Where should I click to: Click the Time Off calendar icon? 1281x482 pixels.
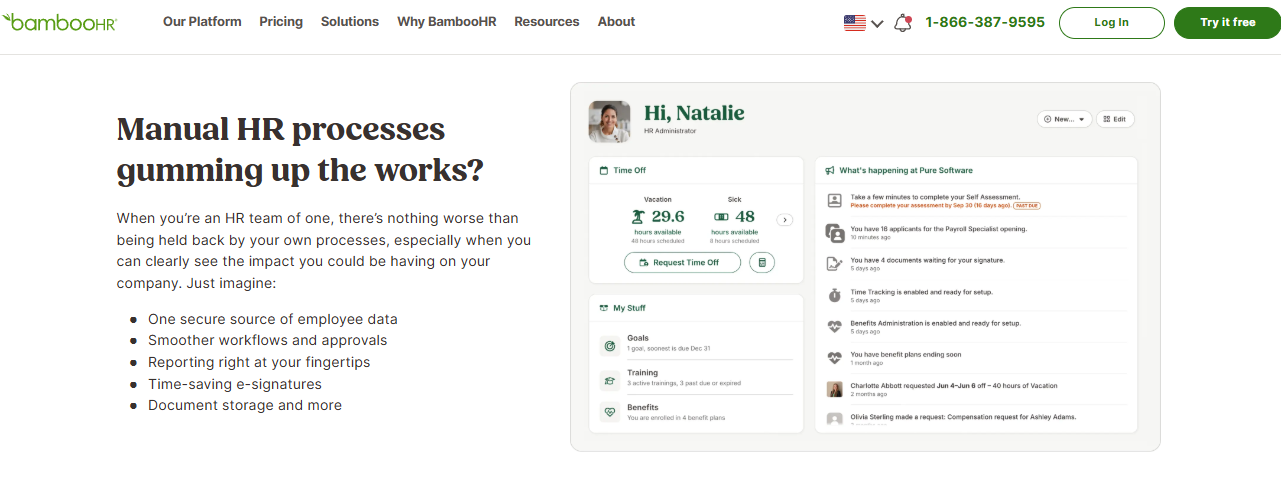tap(603, 171)
